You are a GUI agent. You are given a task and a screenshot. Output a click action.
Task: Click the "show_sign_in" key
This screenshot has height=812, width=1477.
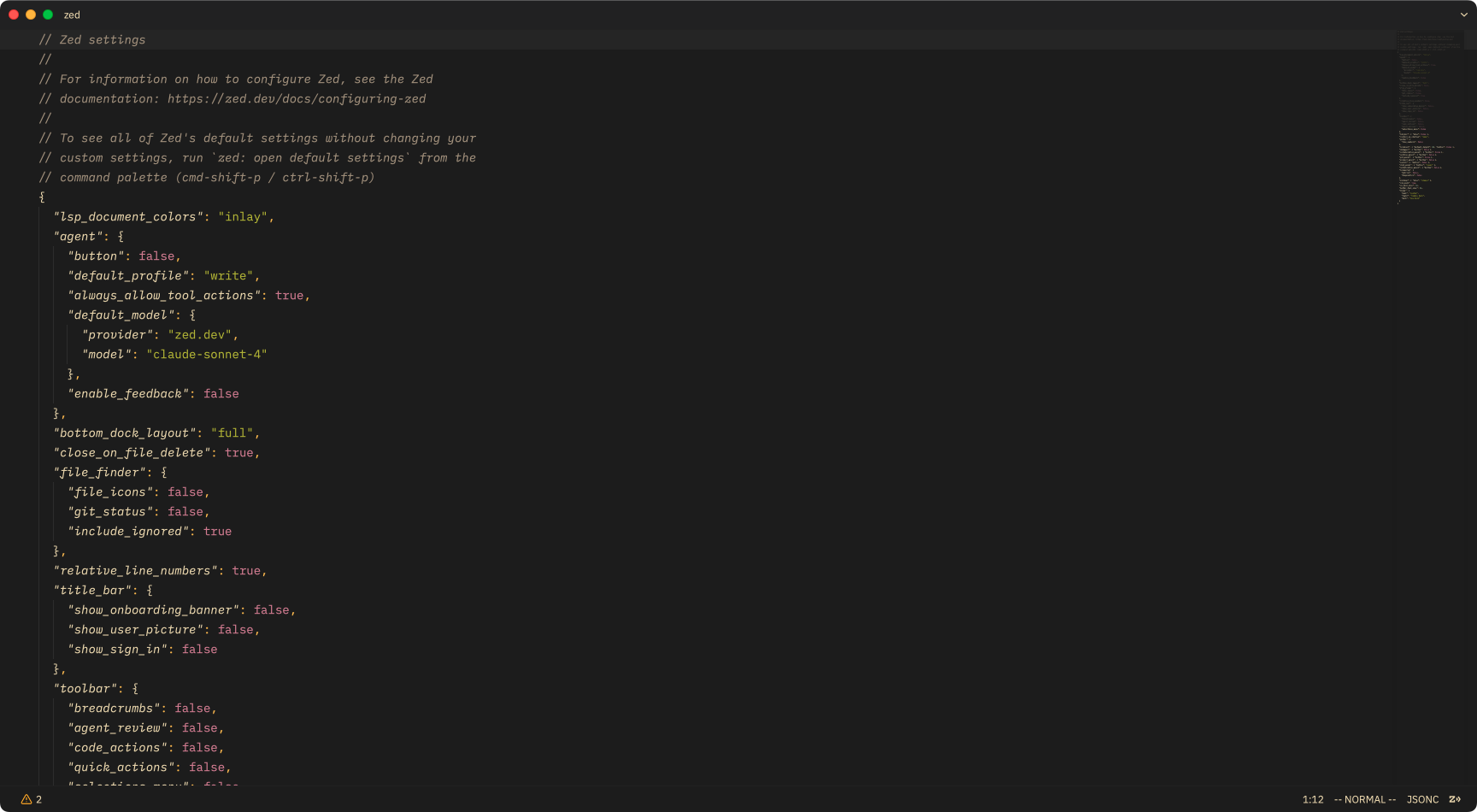click(x=117, y=650)
